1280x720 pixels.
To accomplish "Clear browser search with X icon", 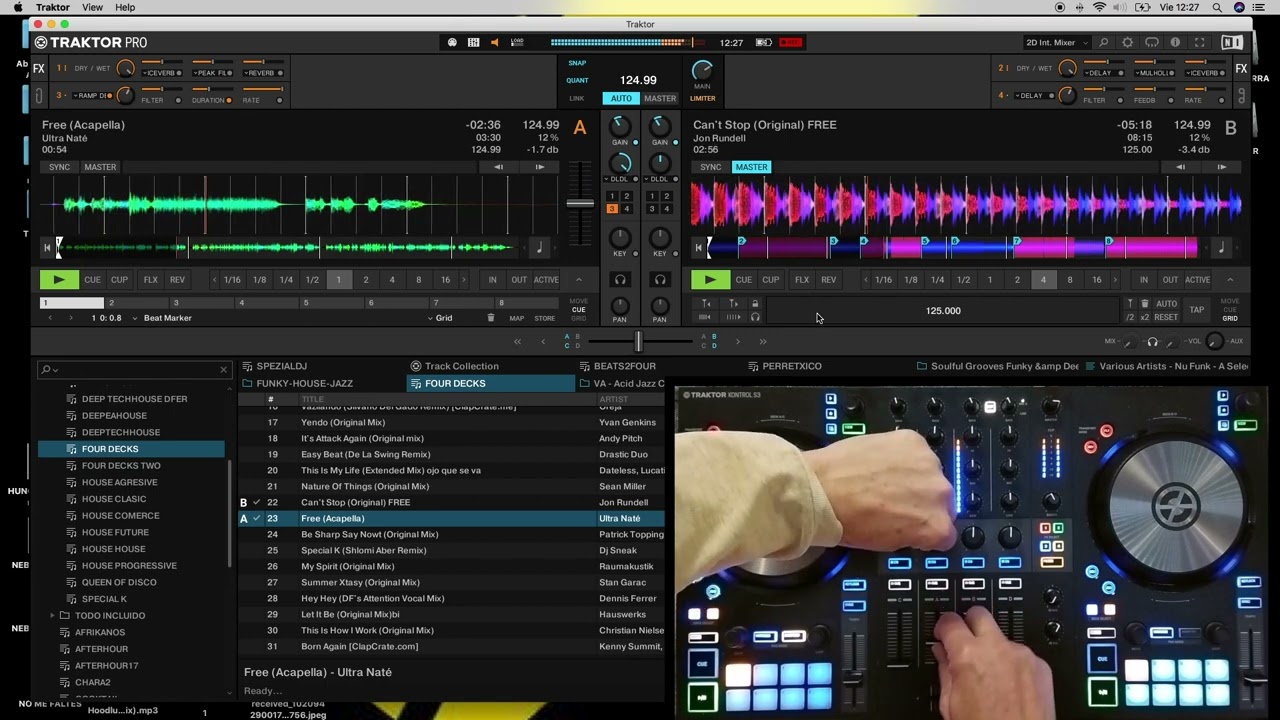I will pyautogui.click(x=223, y=370).
